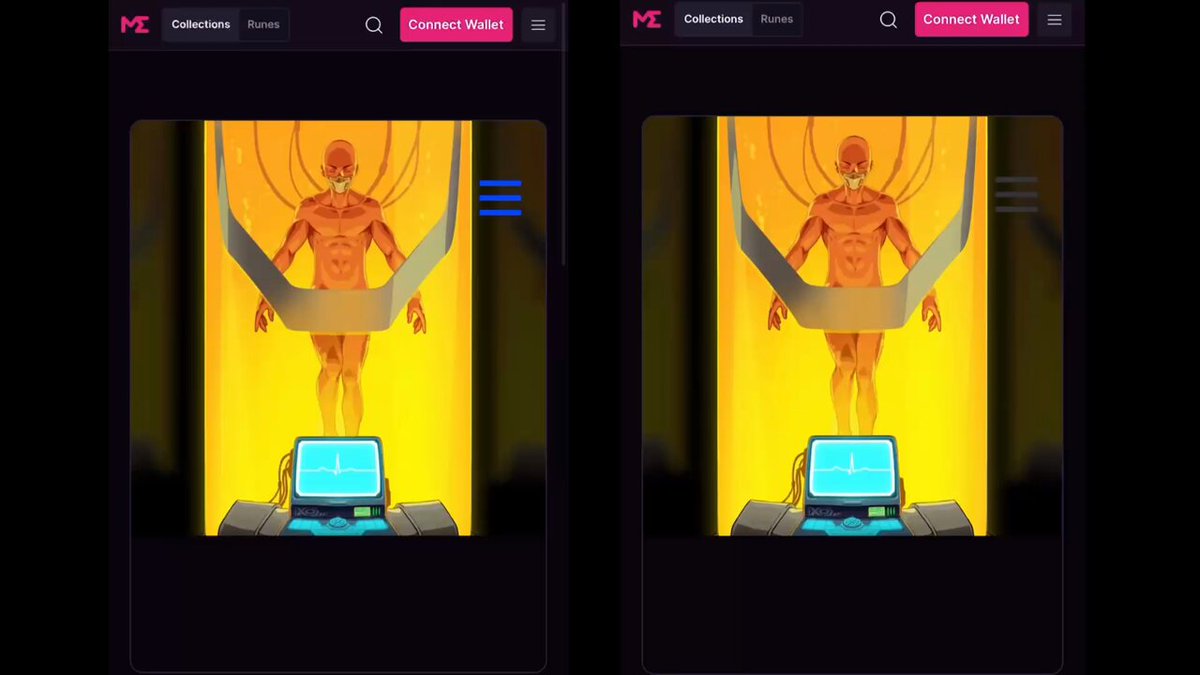Select Runes tab in left panel
This screenshot has height=675, width=1200.
(x=264, y=25)
